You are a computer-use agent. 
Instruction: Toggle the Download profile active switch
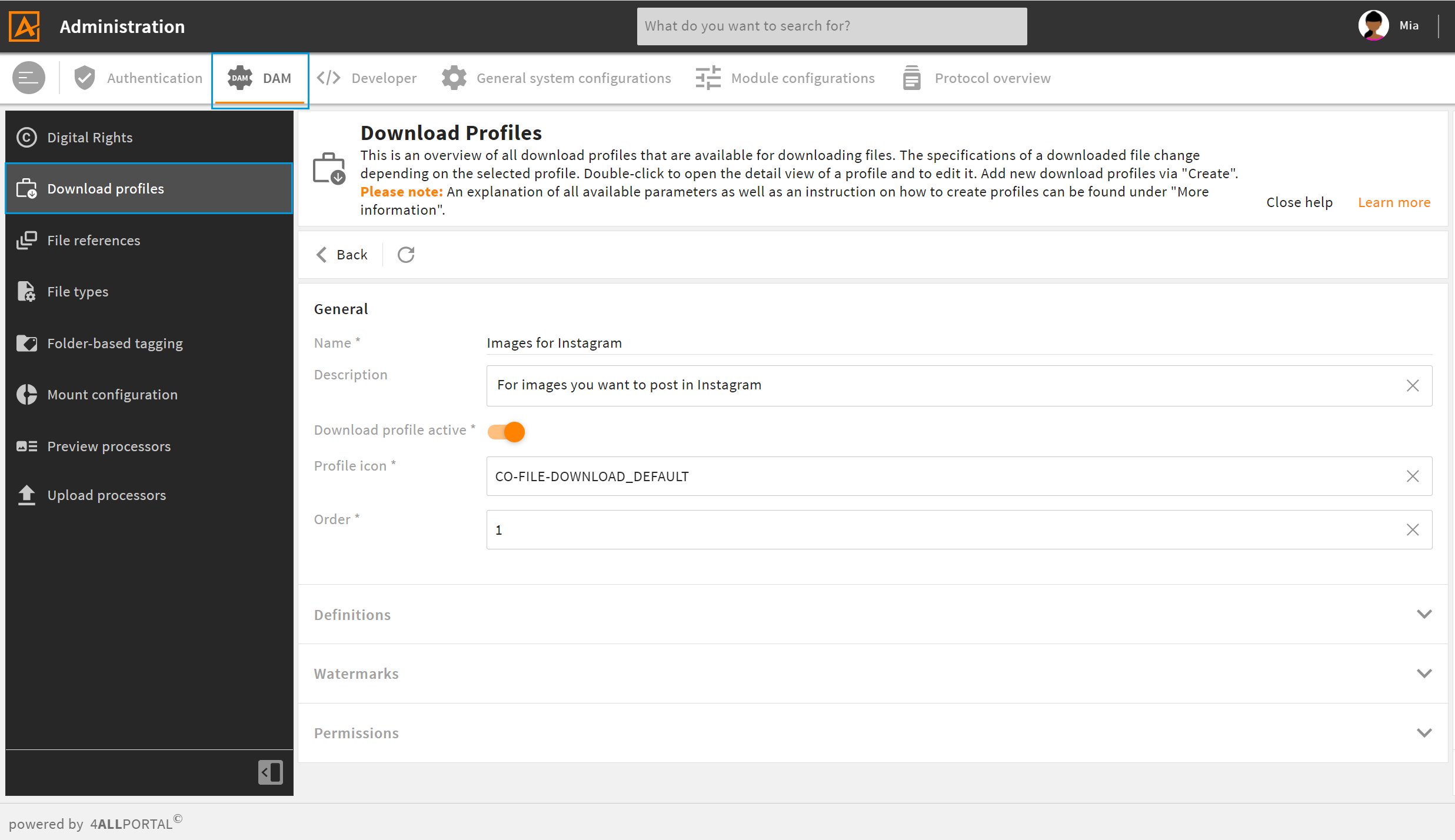tap(506, 432)
